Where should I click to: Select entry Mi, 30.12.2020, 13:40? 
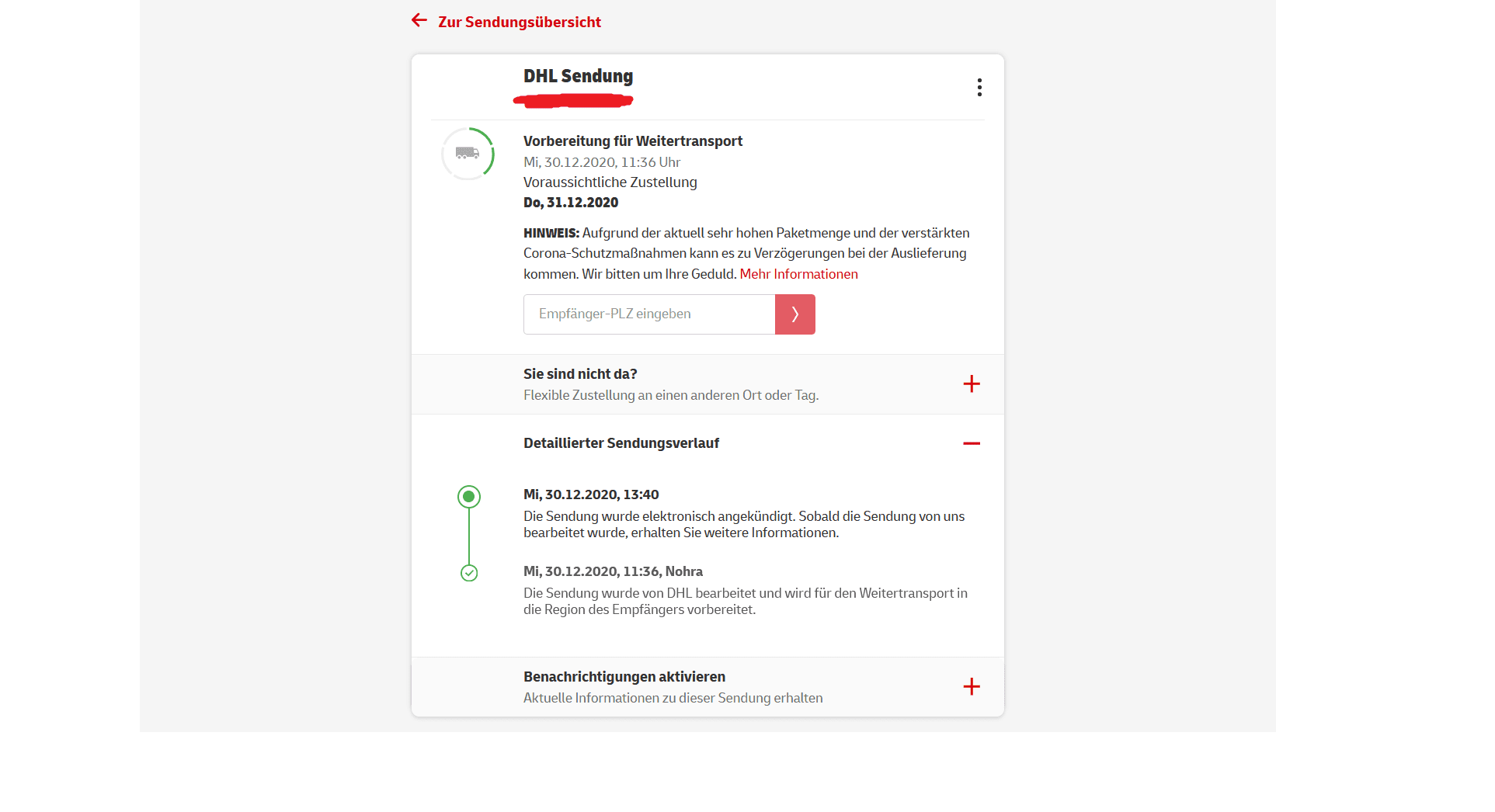click(591, 494)
